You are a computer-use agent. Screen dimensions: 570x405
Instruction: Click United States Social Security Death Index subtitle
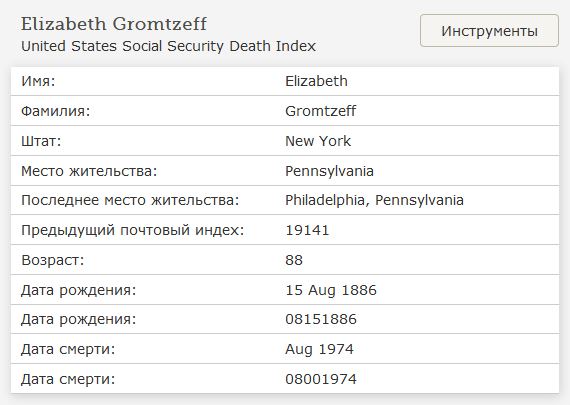168,46
